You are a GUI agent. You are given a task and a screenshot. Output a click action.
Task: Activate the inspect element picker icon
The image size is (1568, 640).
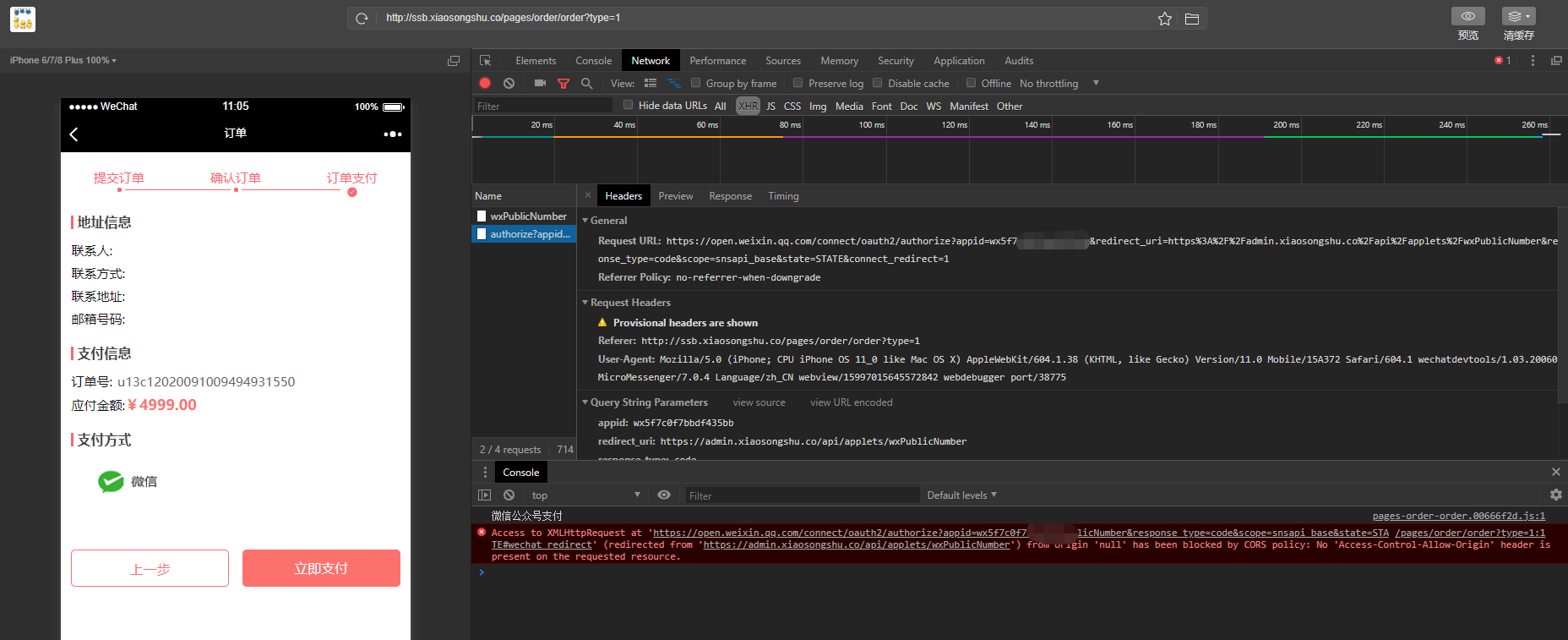[486, 61]
